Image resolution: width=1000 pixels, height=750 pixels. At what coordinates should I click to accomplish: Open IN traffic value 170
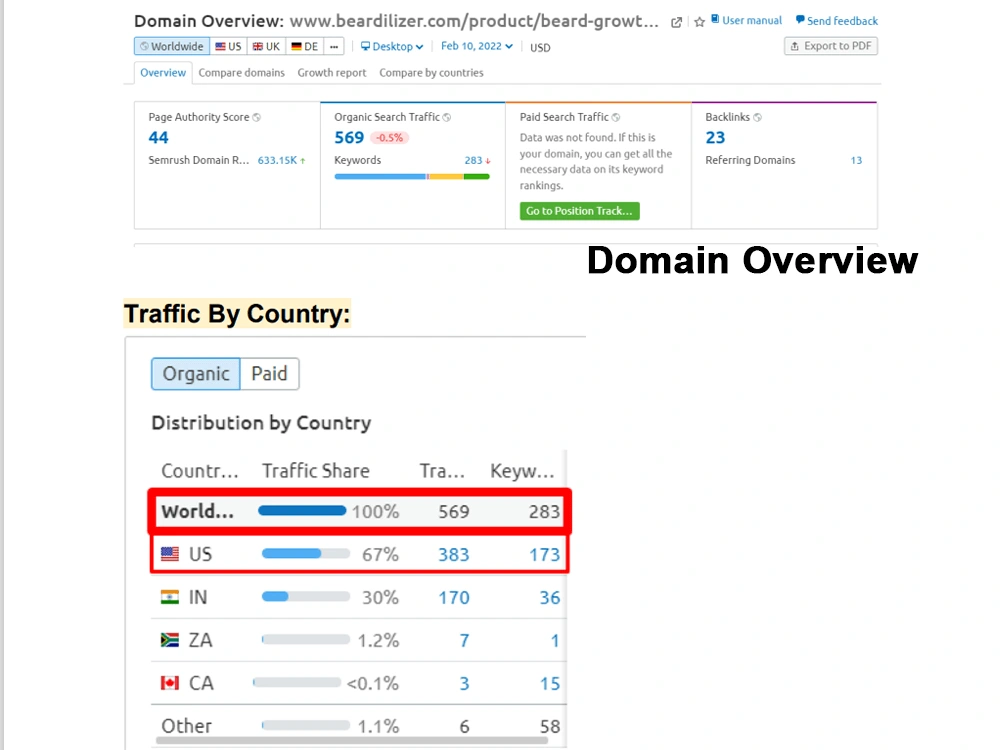[453, 598]
